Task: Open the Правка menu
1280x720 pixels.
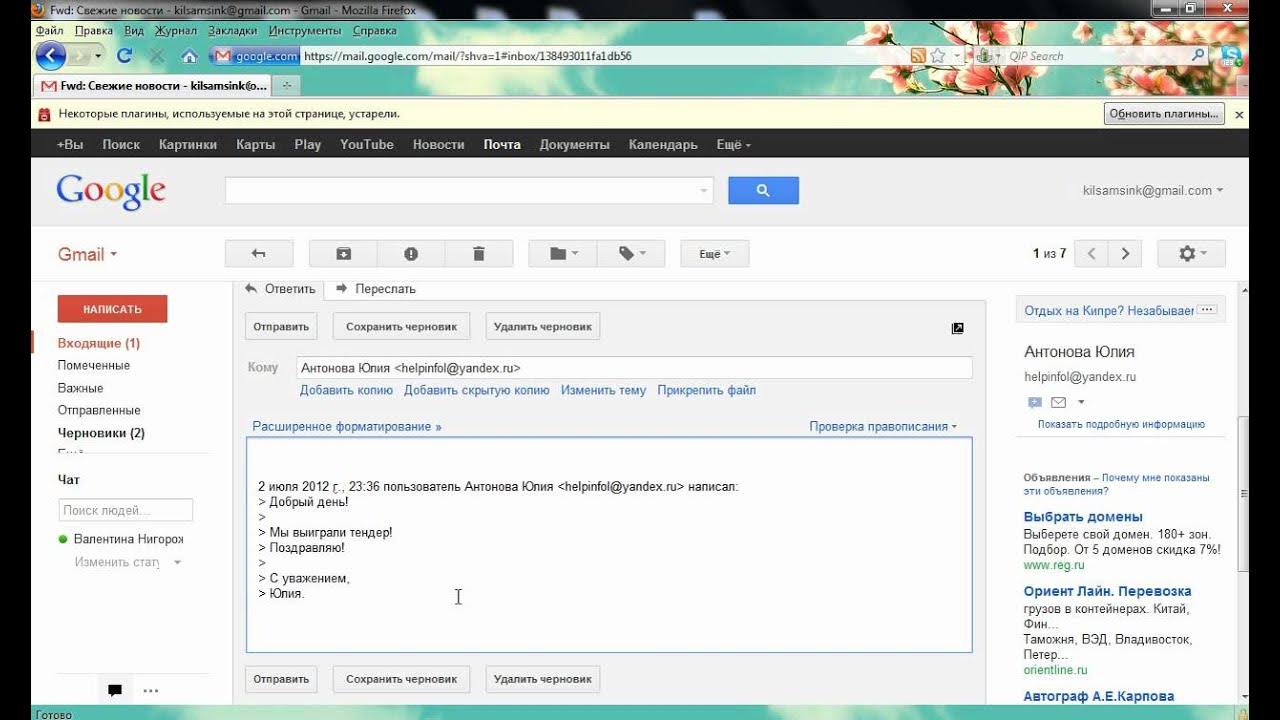Action: point(94,30)
